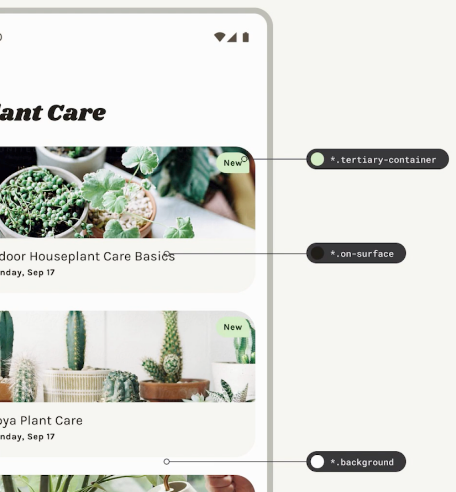Click the annotation circle marker for background
This screenshot has width=456, height=492.
(x=167, y=462)
